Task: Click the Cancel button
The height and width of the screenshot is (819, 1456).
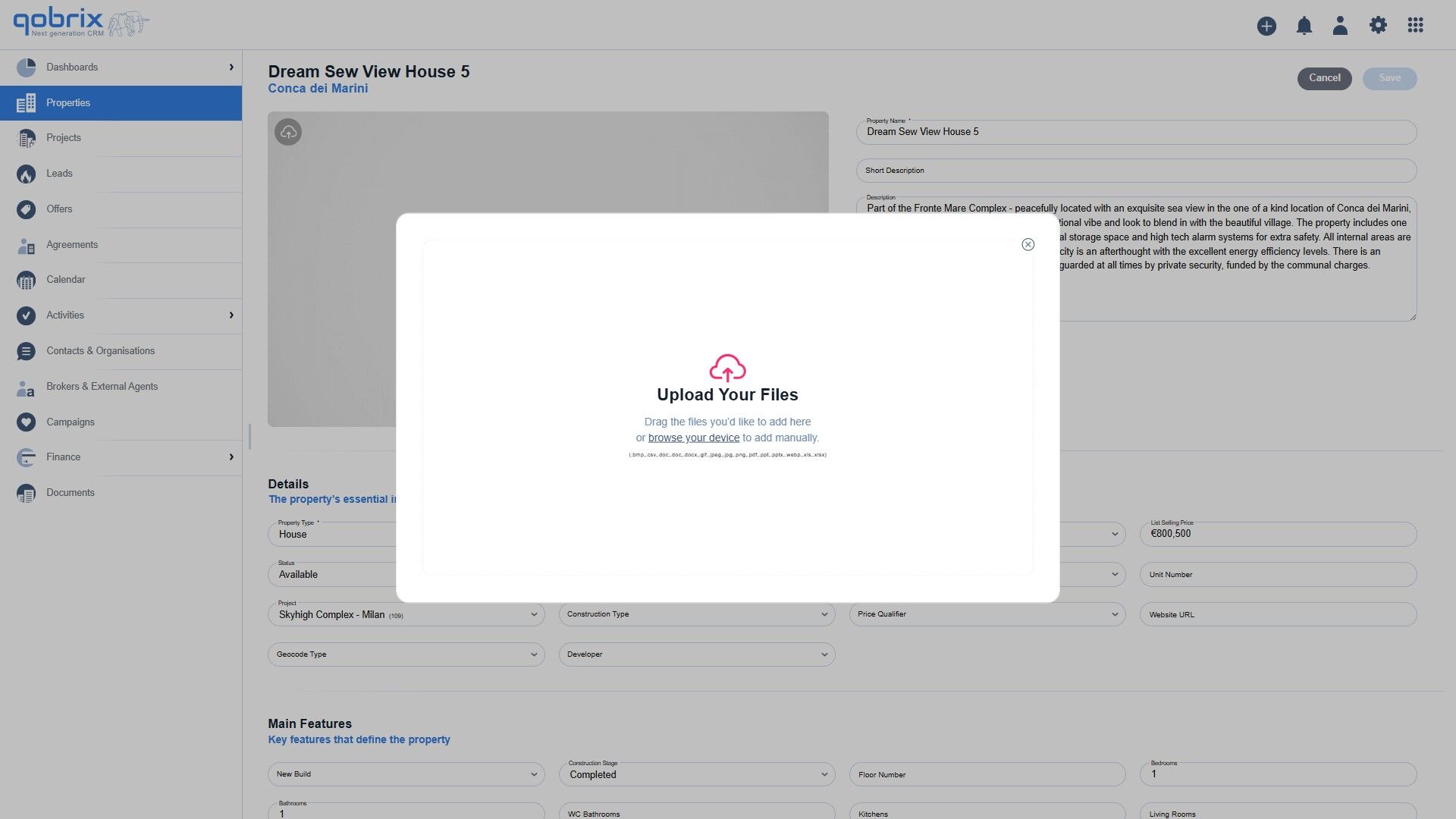Action: [x=1324, y=78]
